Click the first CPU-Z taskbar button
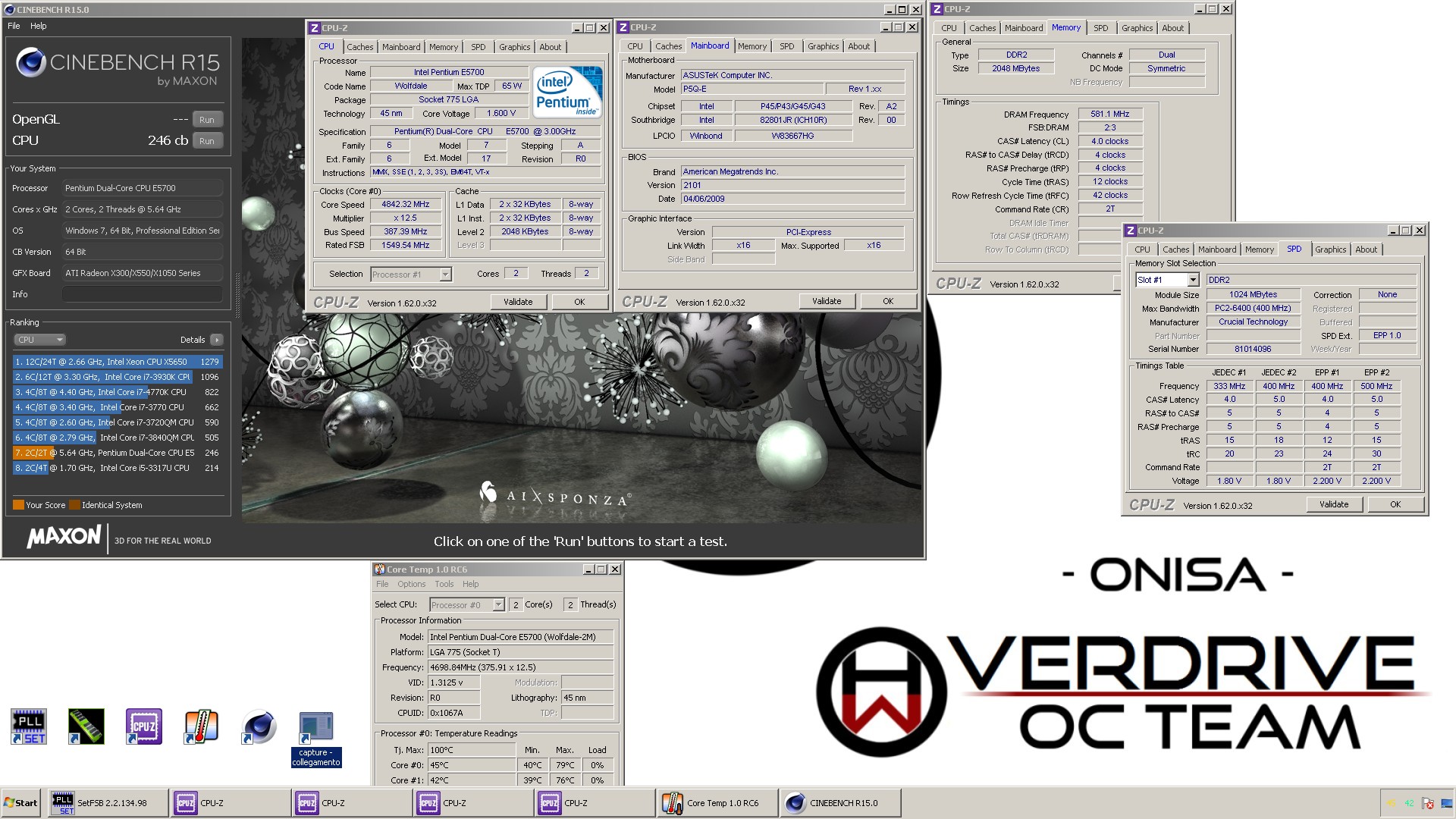 (x=231, y=803)
